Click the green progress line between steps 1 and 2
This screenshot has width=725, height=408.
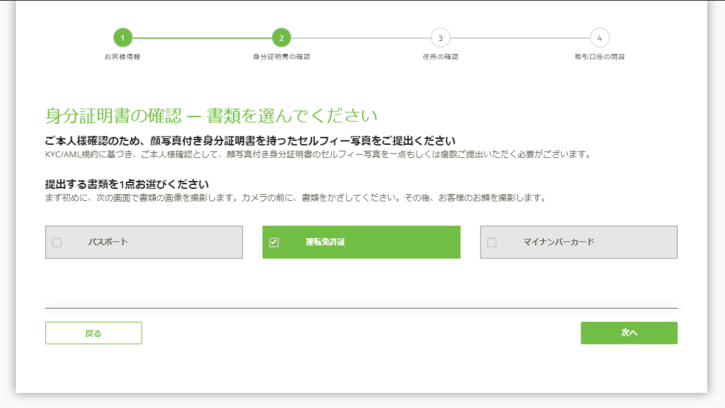coord(201,38)
